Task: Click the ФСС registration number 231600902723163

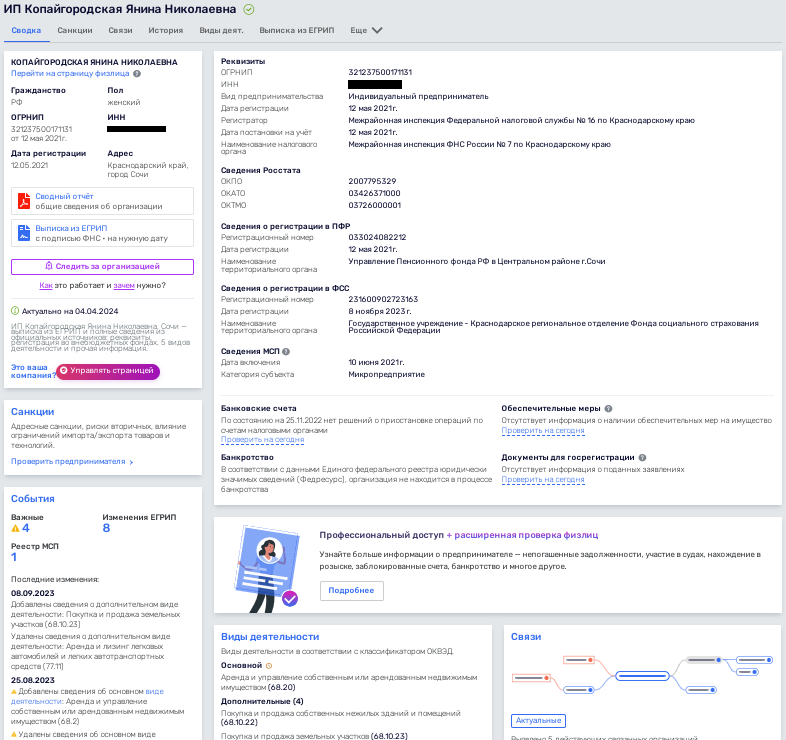Action: click(383, 300)
